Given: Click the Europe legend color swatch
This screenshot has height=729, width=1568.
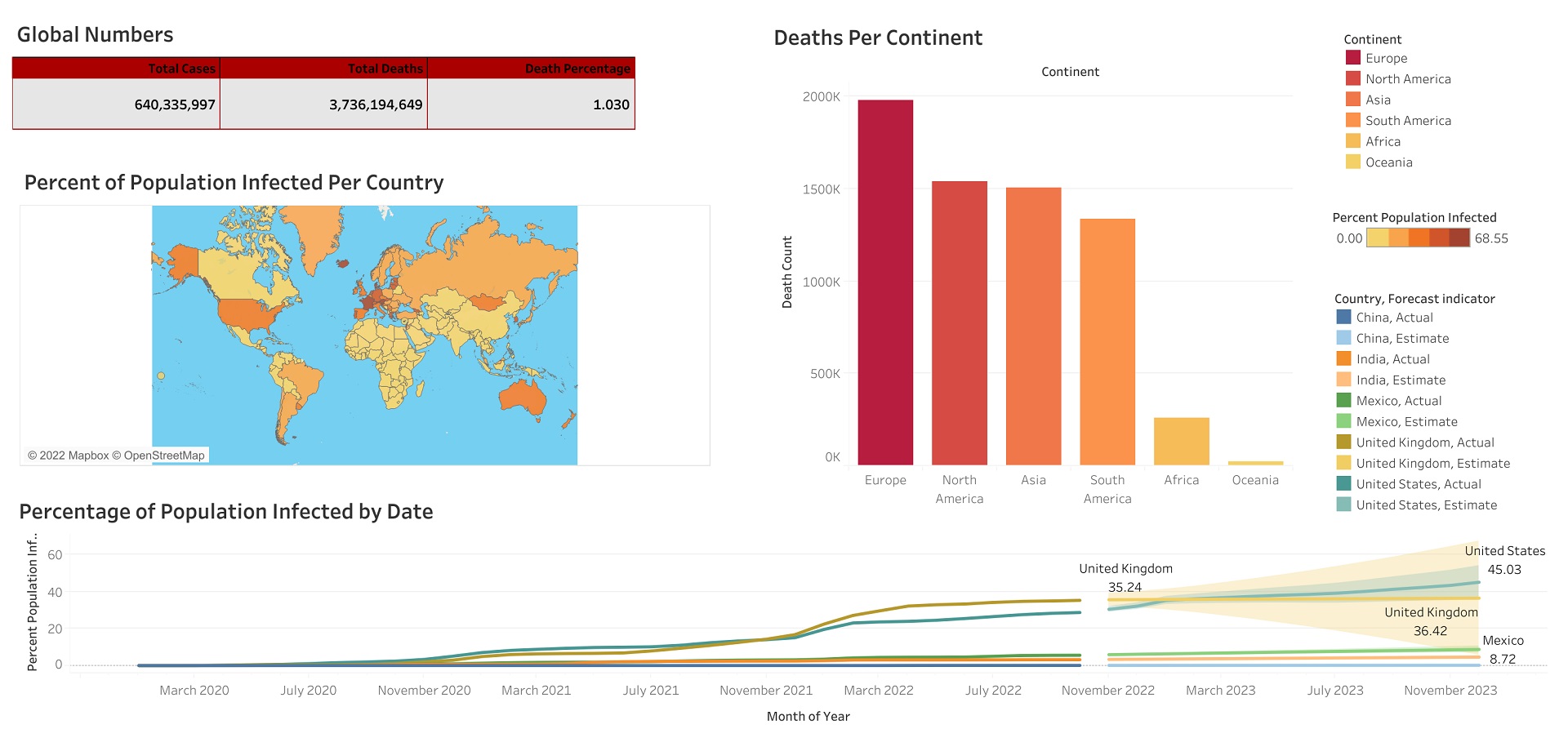Looking at the screenshot, I should point(1352,58).
